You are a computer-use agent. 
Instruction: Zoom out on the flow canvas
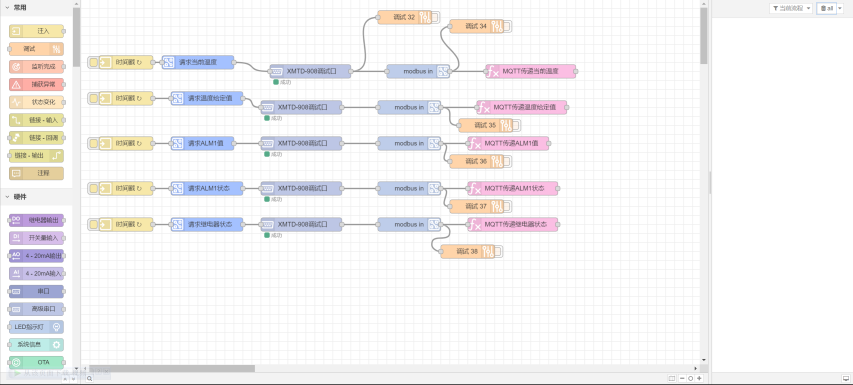pos(682,378)
